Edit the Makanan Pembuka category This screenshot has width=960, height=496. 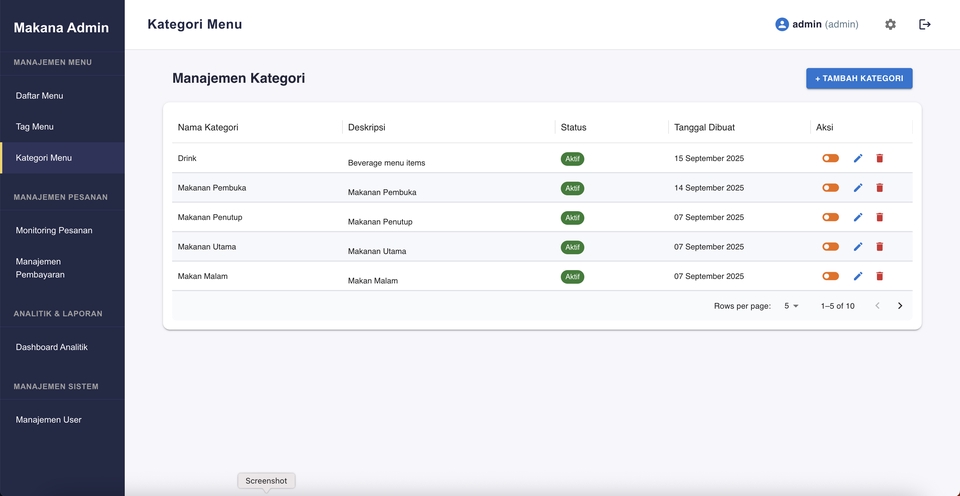[x=858, y=188]
